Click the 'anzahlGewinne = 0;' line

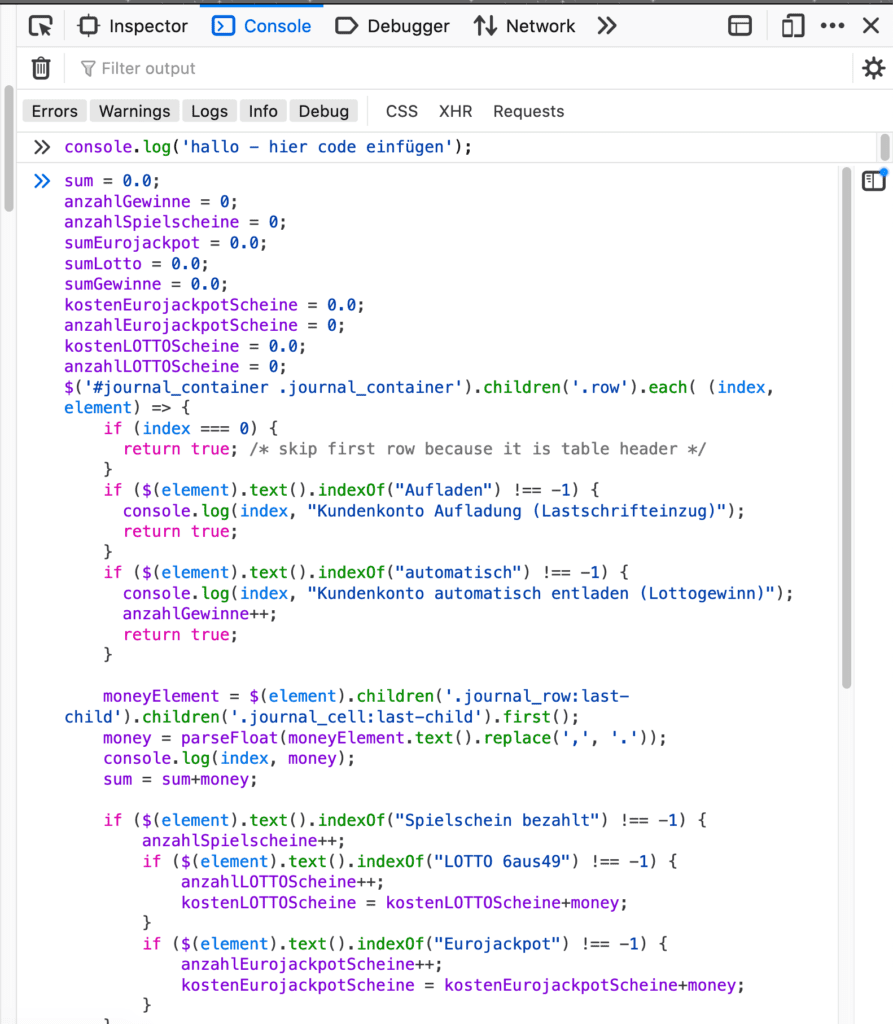[151, 201]
